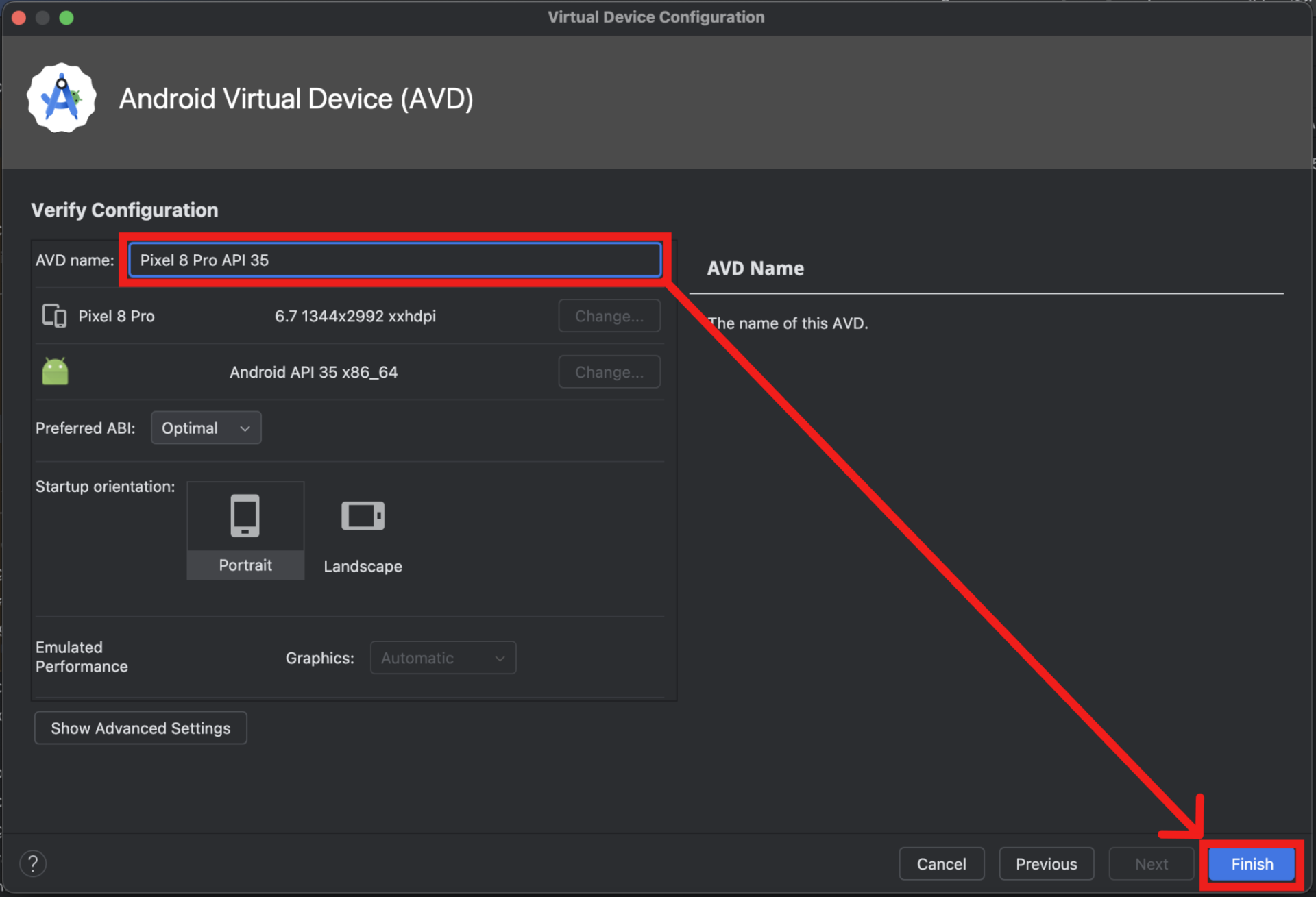The height and width of the screenshot is (897, 1316).
Task: Click the Pixel 8 Pro device icon
Action: tap(54, 316)
